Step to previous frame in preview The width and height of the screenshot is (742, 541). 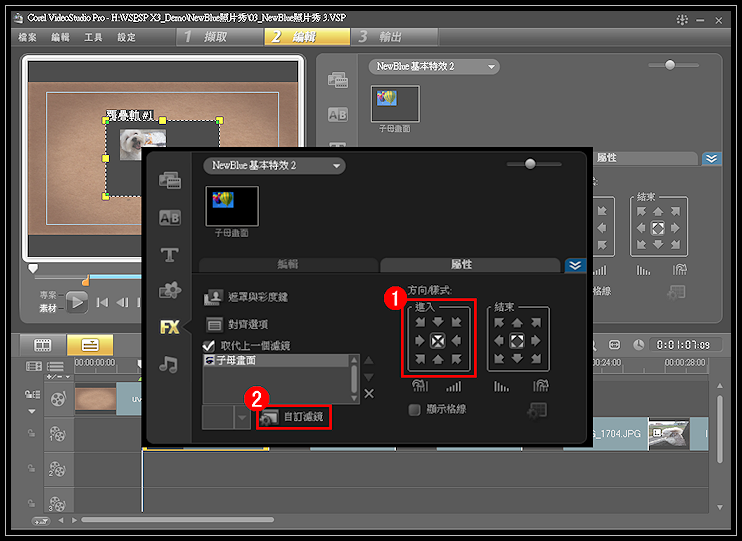123,302
